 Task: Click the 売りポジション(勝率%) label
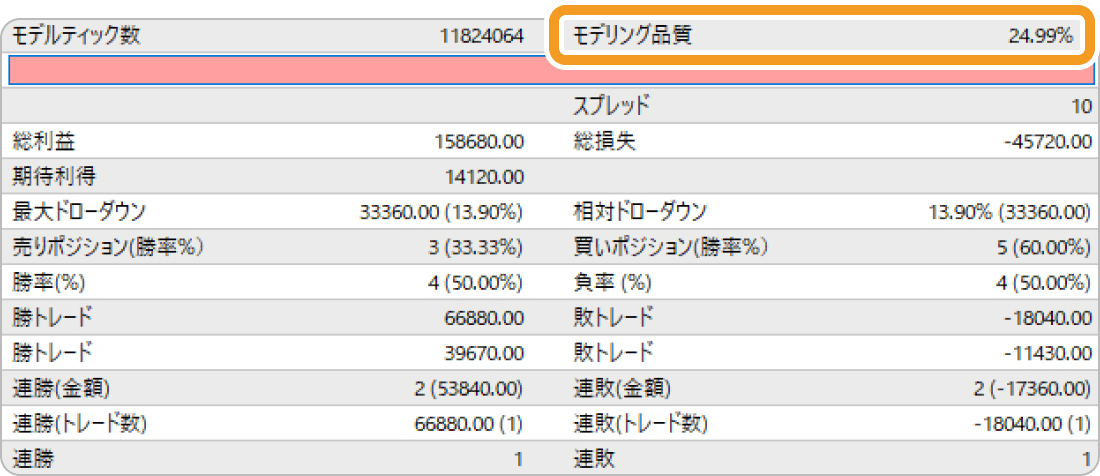point(109,246)
